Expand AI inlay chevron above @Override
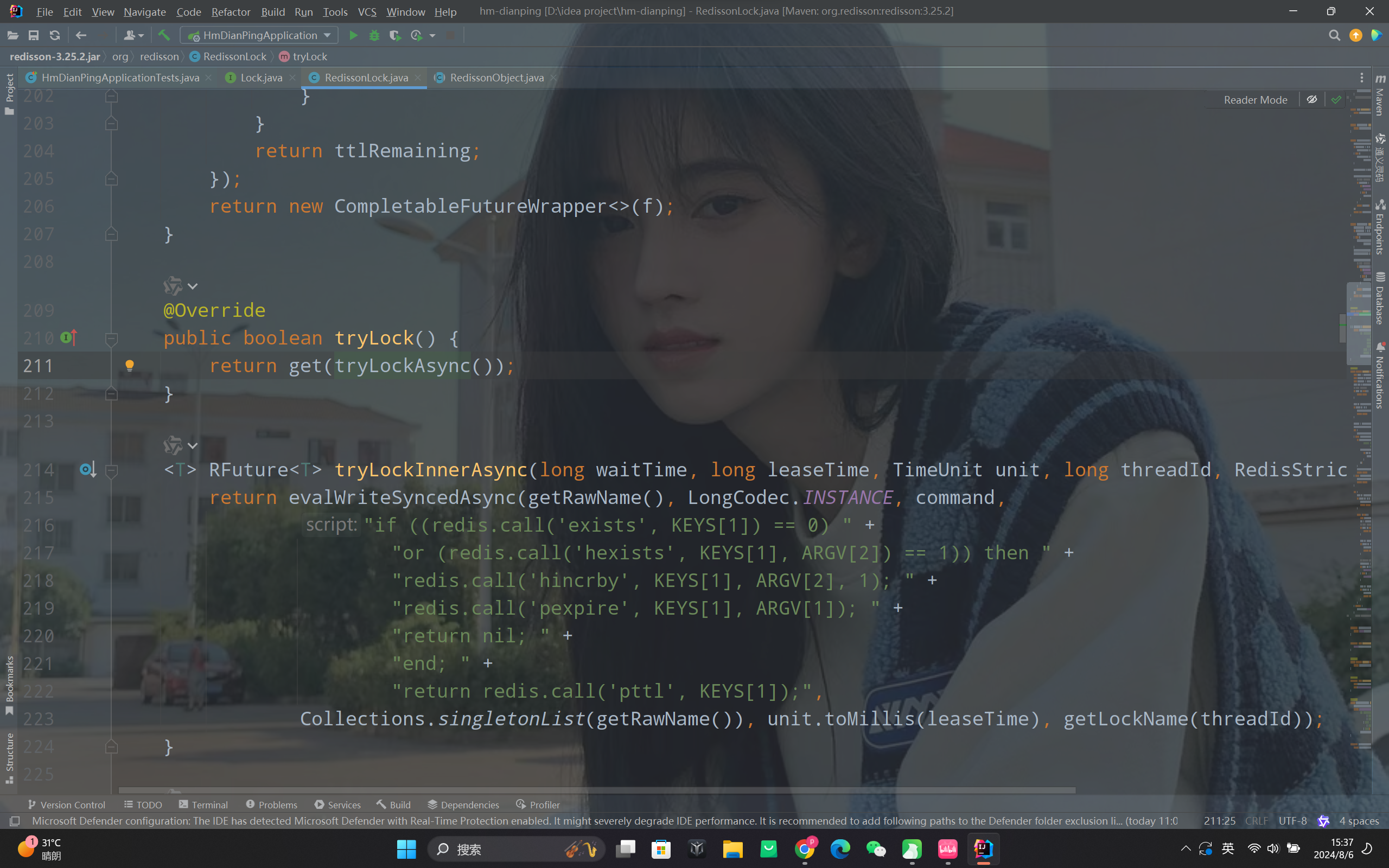Screen dimensions: 1389x868 point(193,286)
